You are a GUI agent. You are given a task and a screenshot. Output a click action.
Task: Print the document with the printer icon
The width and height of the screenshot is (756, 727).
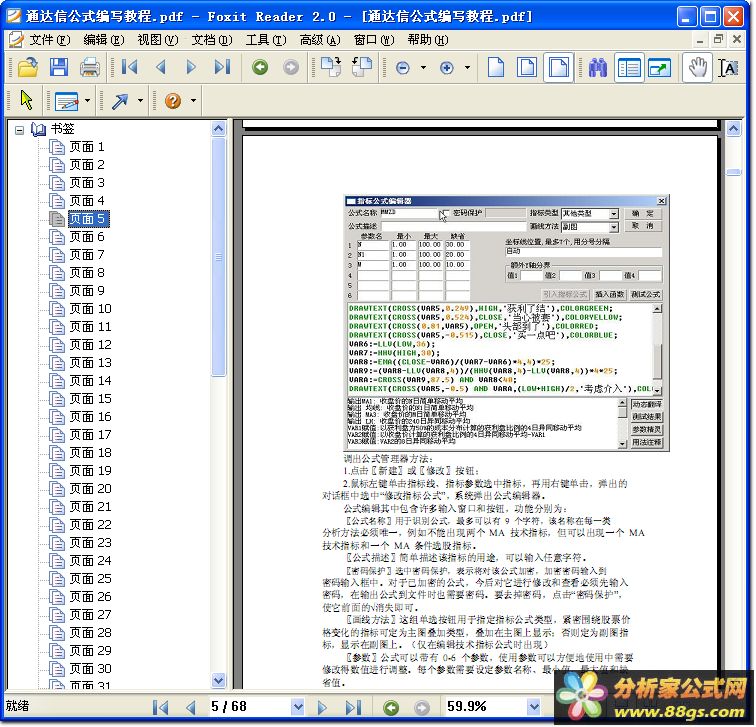pos(90,67)
